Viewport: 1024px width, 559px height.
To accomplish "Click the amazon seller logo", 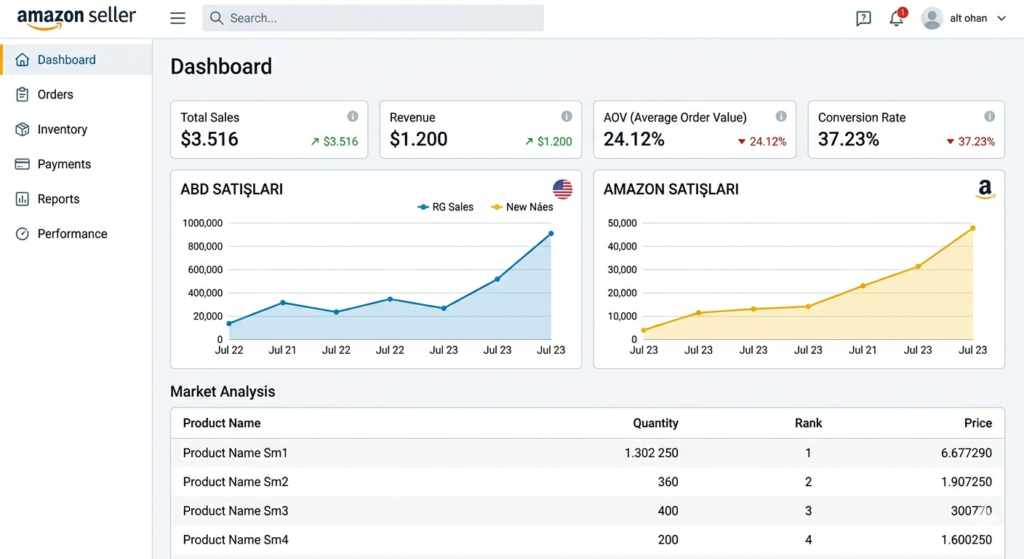I will click(76, 18).
